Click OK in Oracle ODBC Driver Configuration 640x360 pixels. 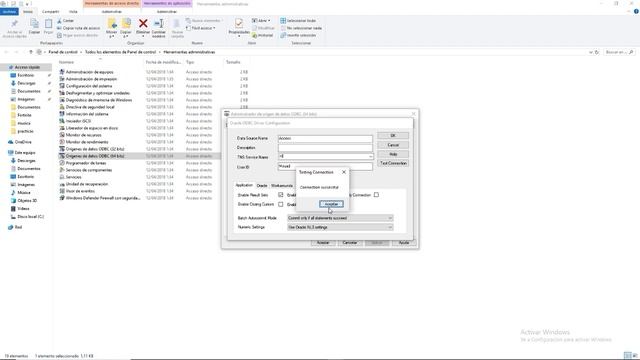(393, 135)
